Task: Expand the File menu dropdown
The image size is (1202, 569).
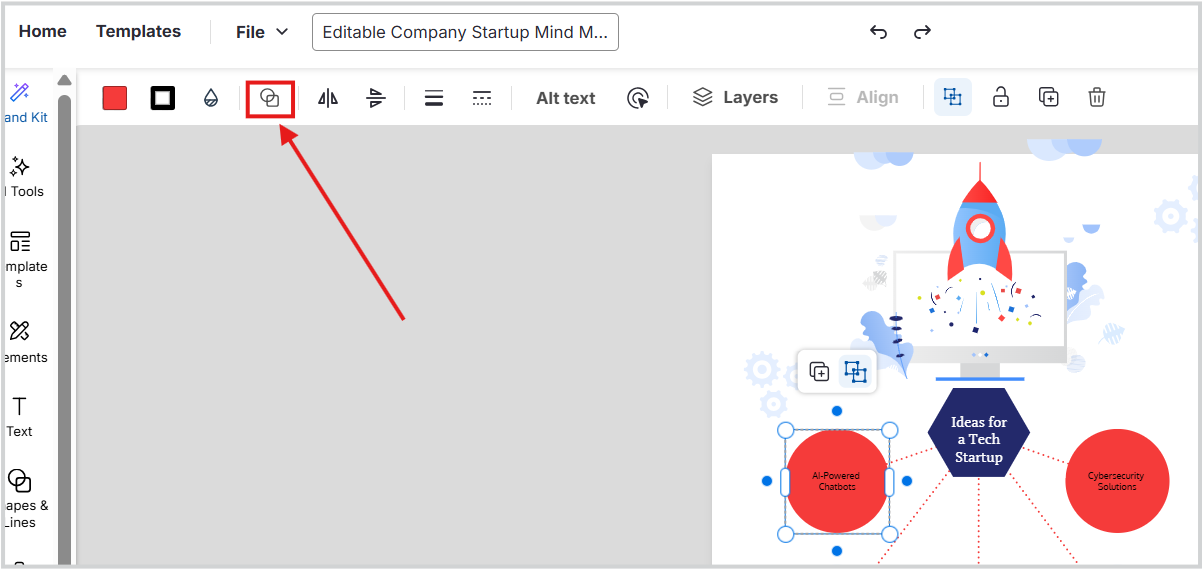Action: point(262,32)
